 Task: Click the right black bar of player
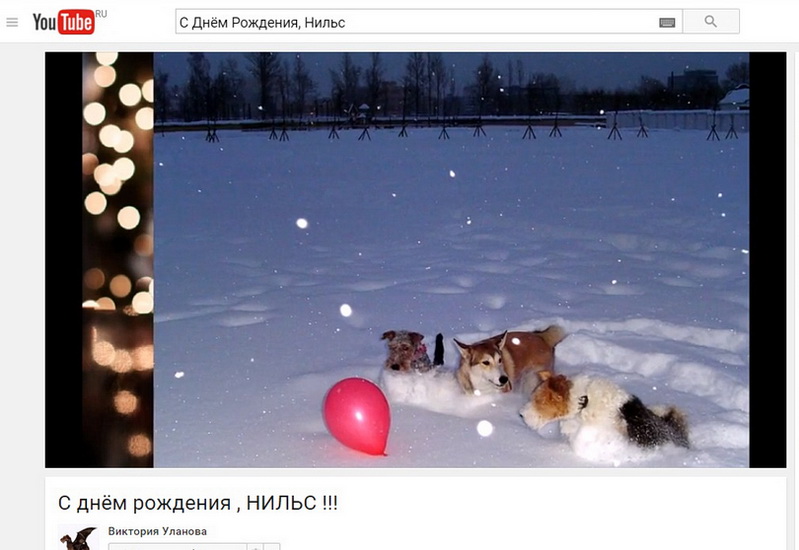click(x=767, y=259)
